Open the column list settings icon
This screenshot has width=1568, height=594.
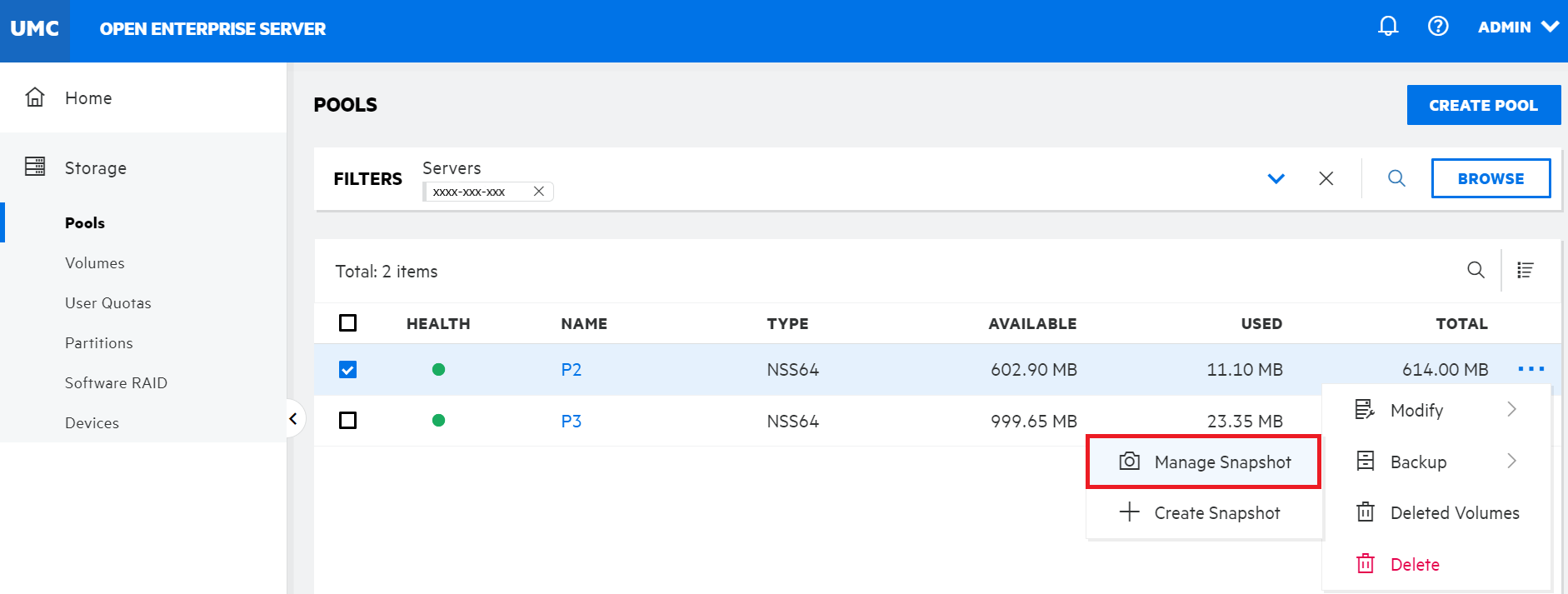tap(1525, 270)
